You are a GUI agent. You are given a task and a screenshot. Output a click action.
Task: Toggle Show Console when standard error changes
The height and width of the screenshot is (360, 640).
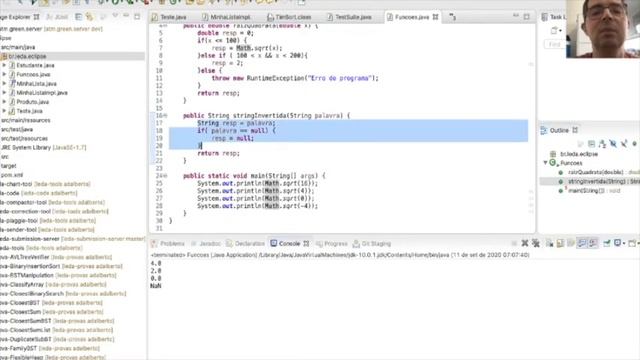593,243
